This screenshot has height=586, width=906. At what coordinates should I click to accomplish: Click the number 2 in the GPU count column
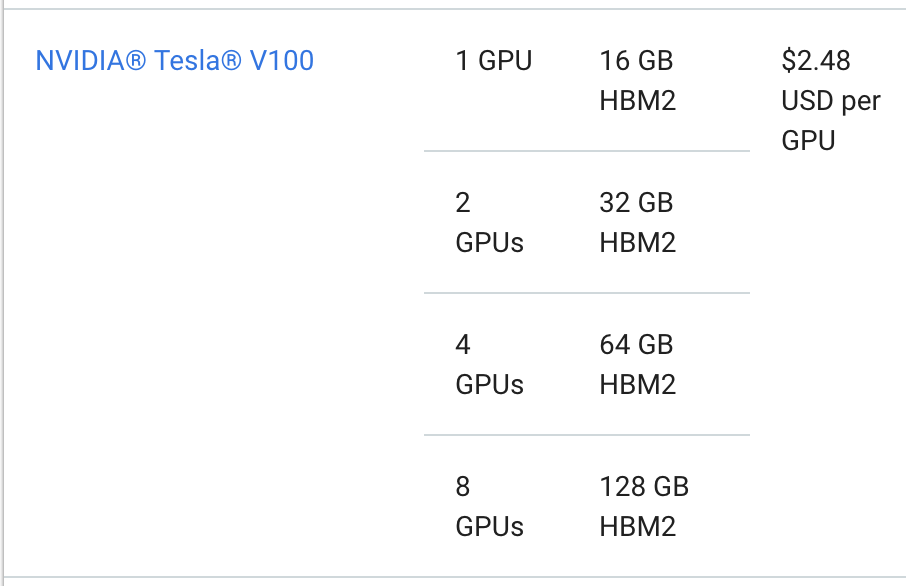point(463,203)
